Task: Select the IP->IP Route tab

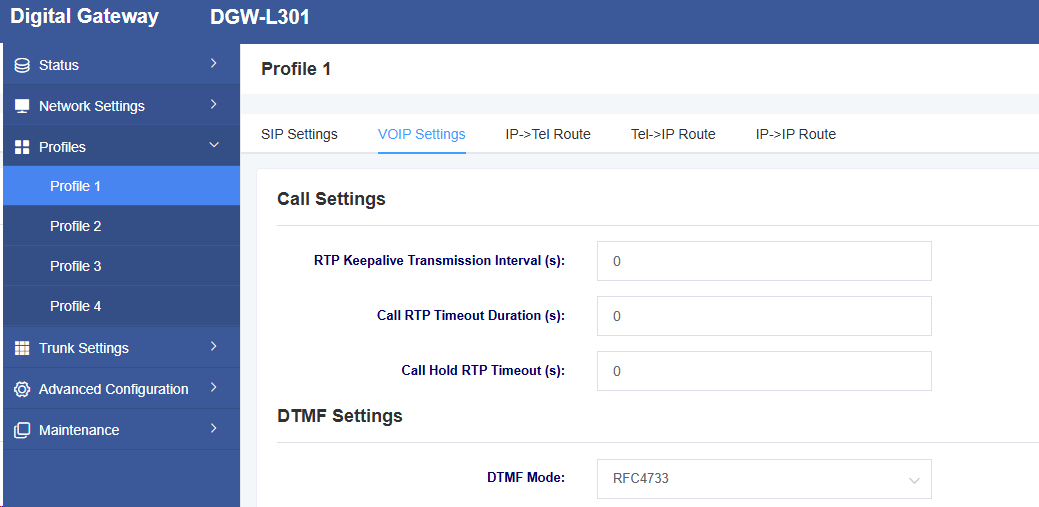Action: tap(796, 135)
